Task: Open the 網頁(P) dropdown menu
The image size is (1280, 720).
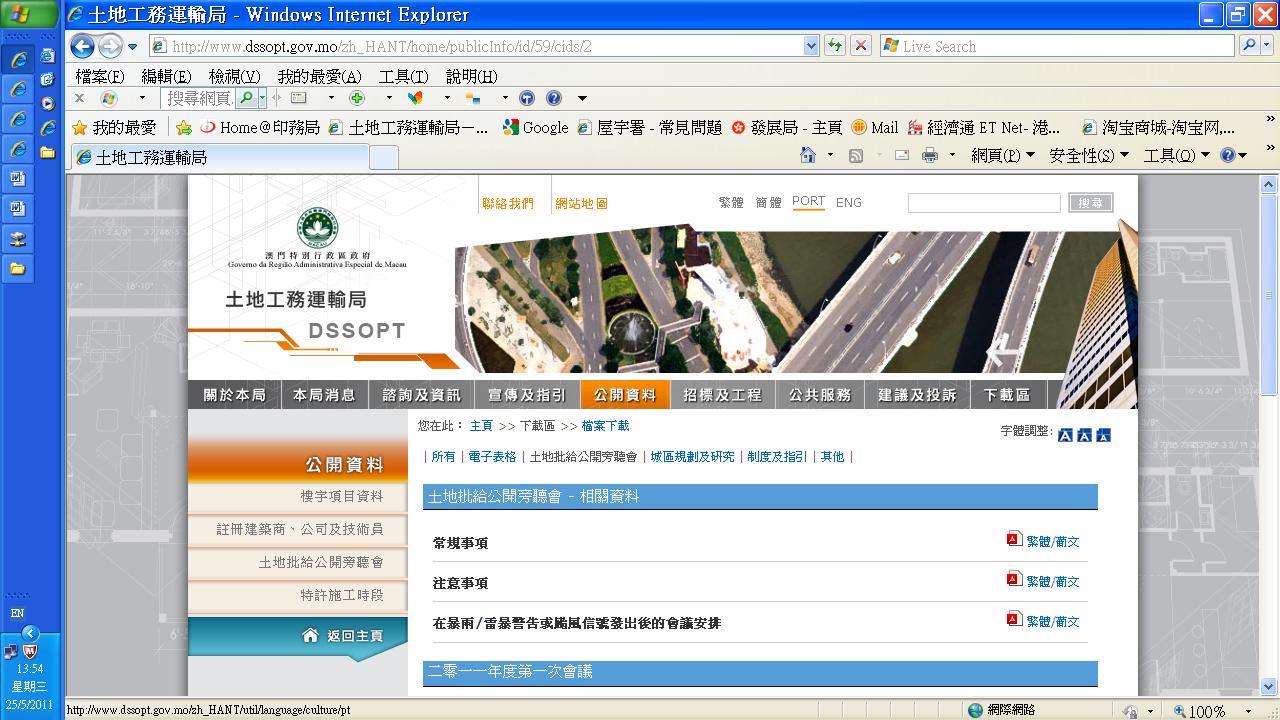Action: (x=1002, y=155)
